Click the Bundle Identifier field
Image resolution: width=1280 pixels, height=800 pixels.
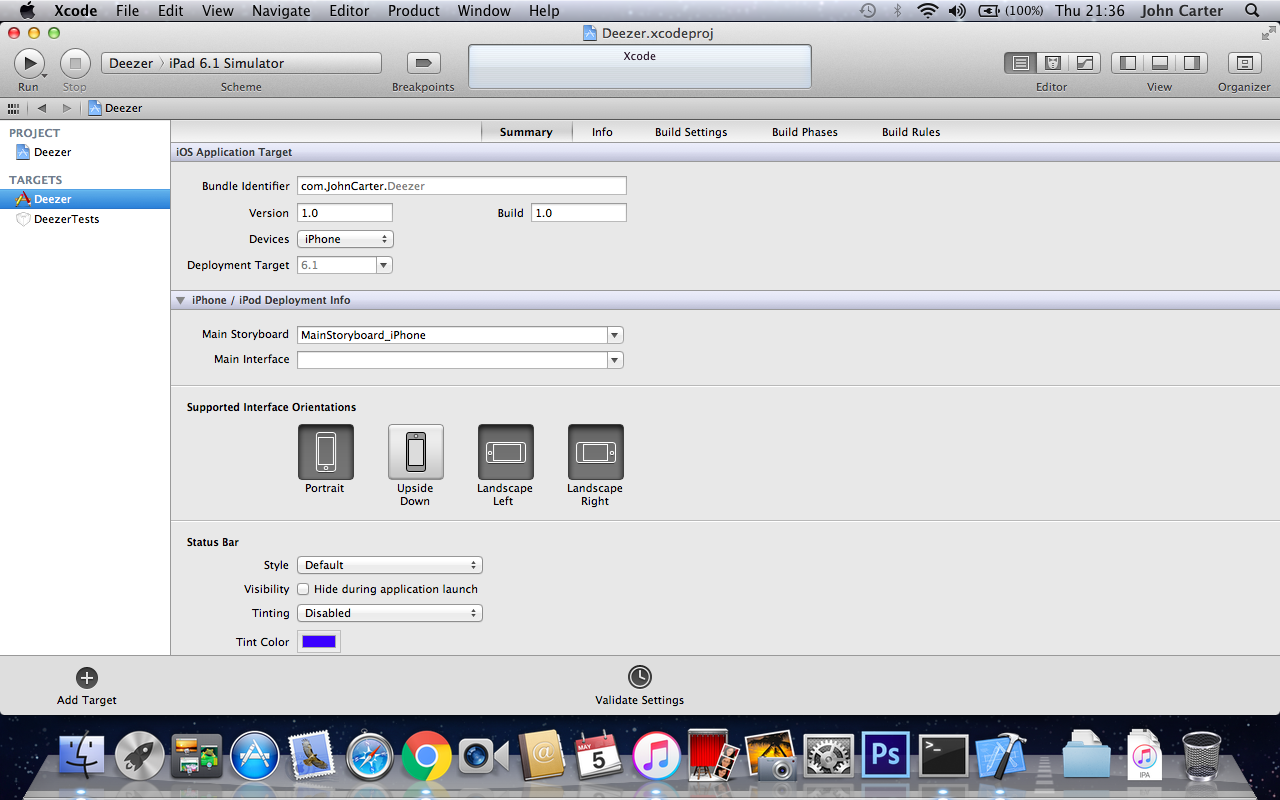pyautogui.click(x=462, y=186)
